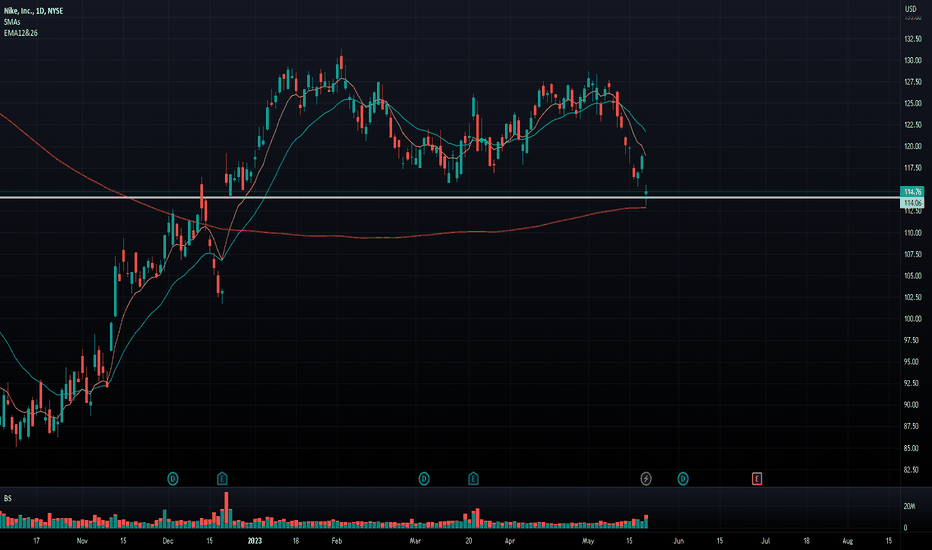Viewport: 932px width, 550px height.
Task: Click the BS volume indicator label
Action: point(8,498)
